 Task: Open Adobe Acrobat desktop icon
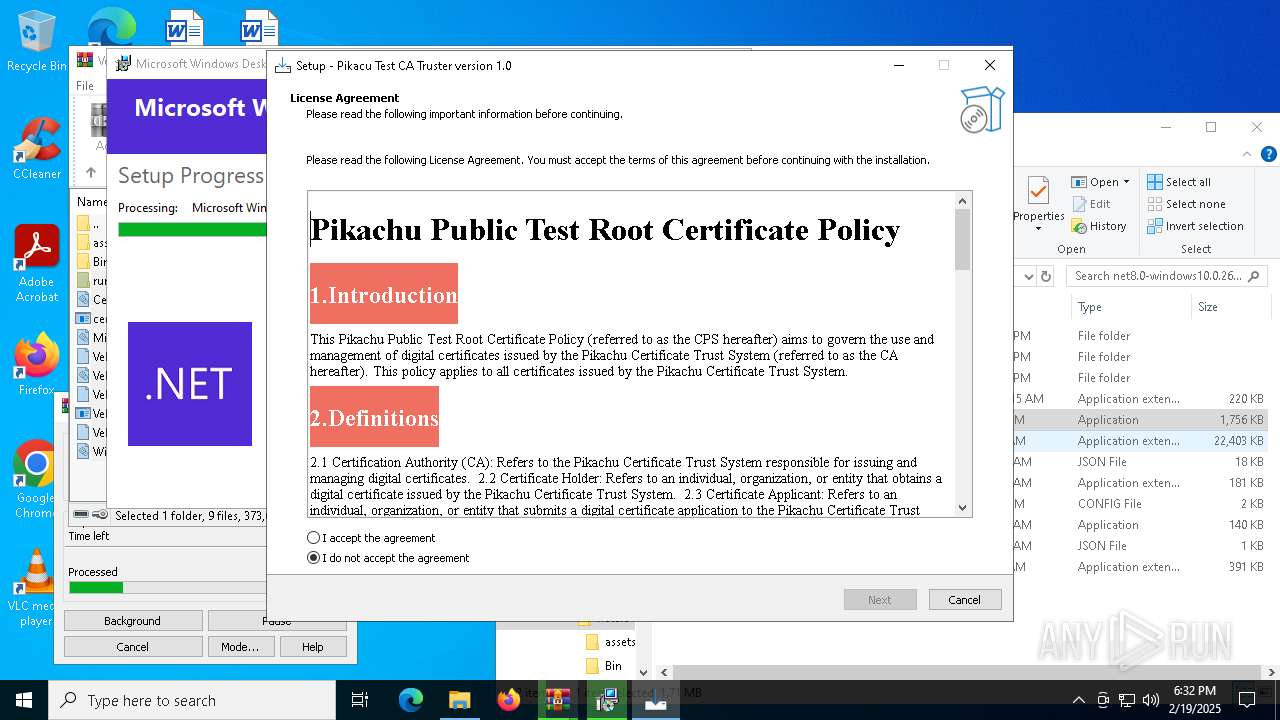click(x=36, y=264)
